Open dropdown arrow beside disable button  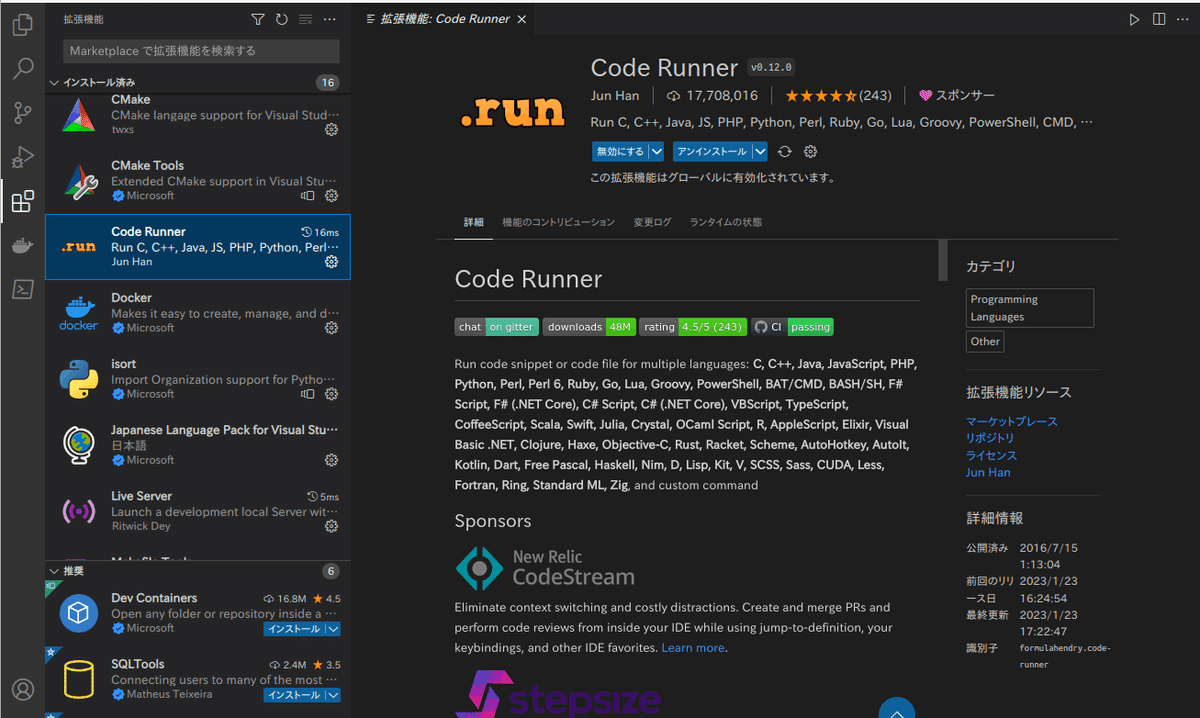point(656,152)
